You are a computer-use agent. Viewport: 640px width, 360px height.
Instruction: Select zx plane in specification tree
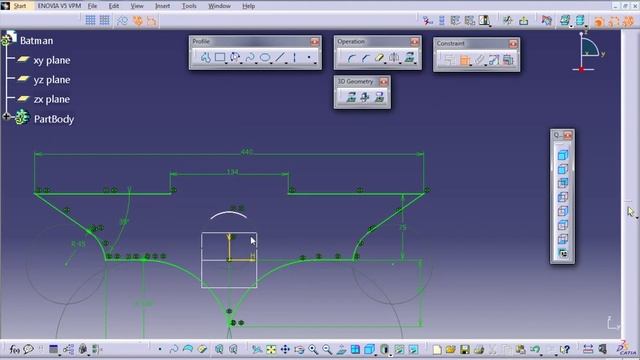click(x=52, y=99)
